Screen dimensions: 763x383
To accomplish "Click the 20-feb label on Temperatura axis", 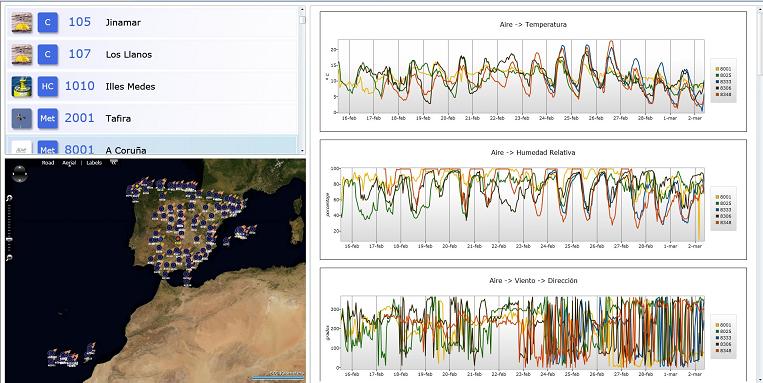I will point(448,118).
